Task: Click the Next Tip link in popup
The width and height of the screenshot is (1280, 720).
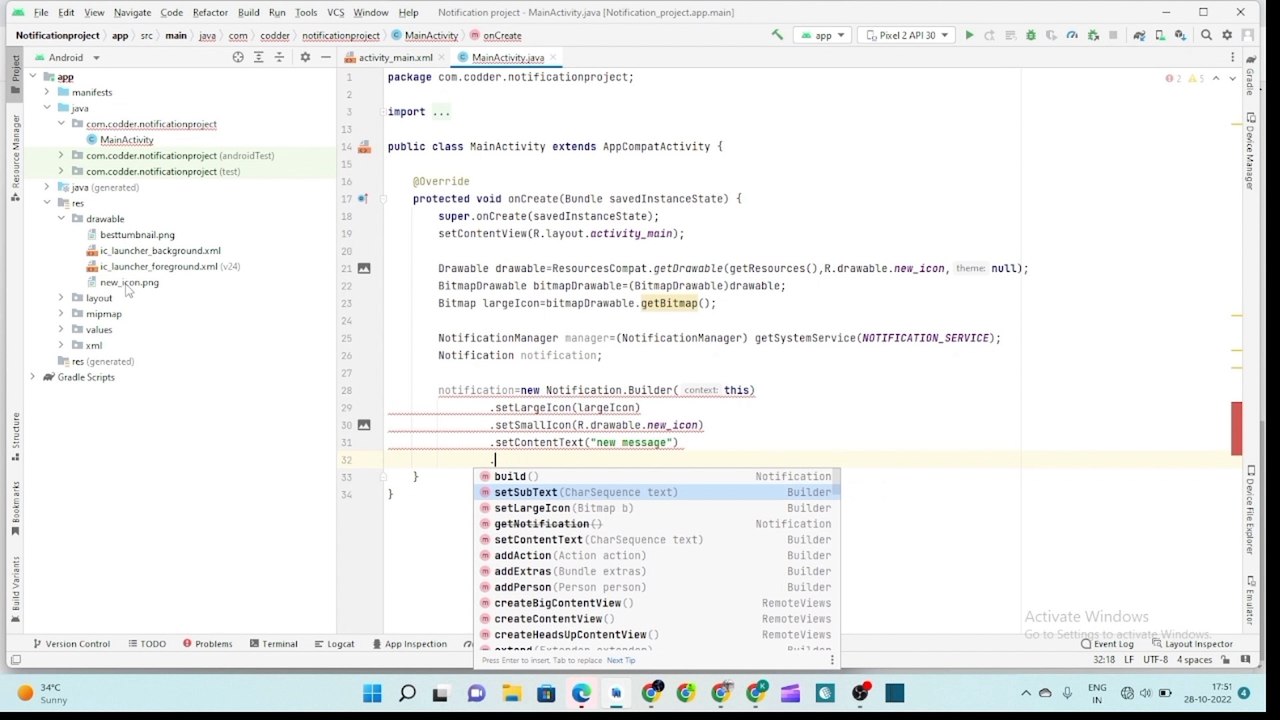Action: coord(620,660)
